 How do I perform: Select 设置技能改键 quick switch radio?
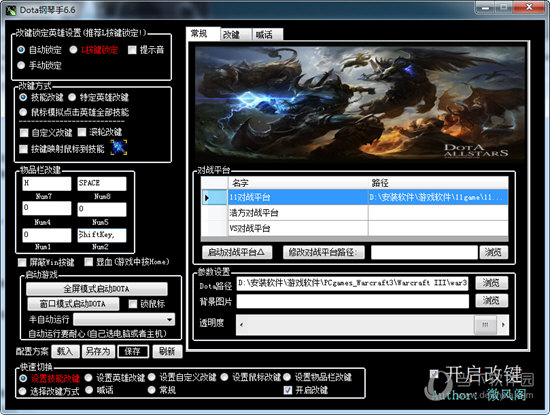[23, 378]
